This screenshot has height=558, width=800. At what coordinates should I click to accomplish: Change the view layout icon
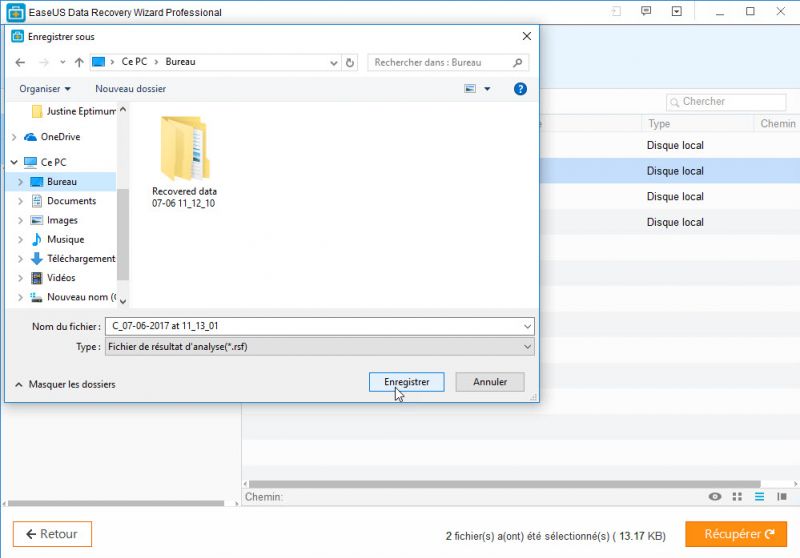point(470,89)
